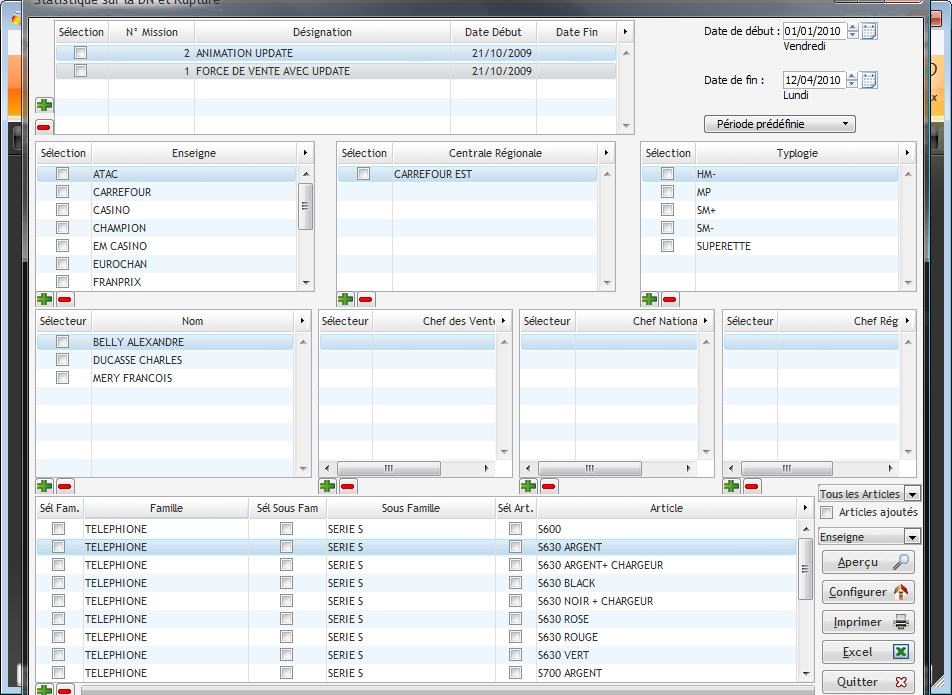Check the CARREFOUR enseigne checkbox

pyautogui.click(x=63, y=192)
